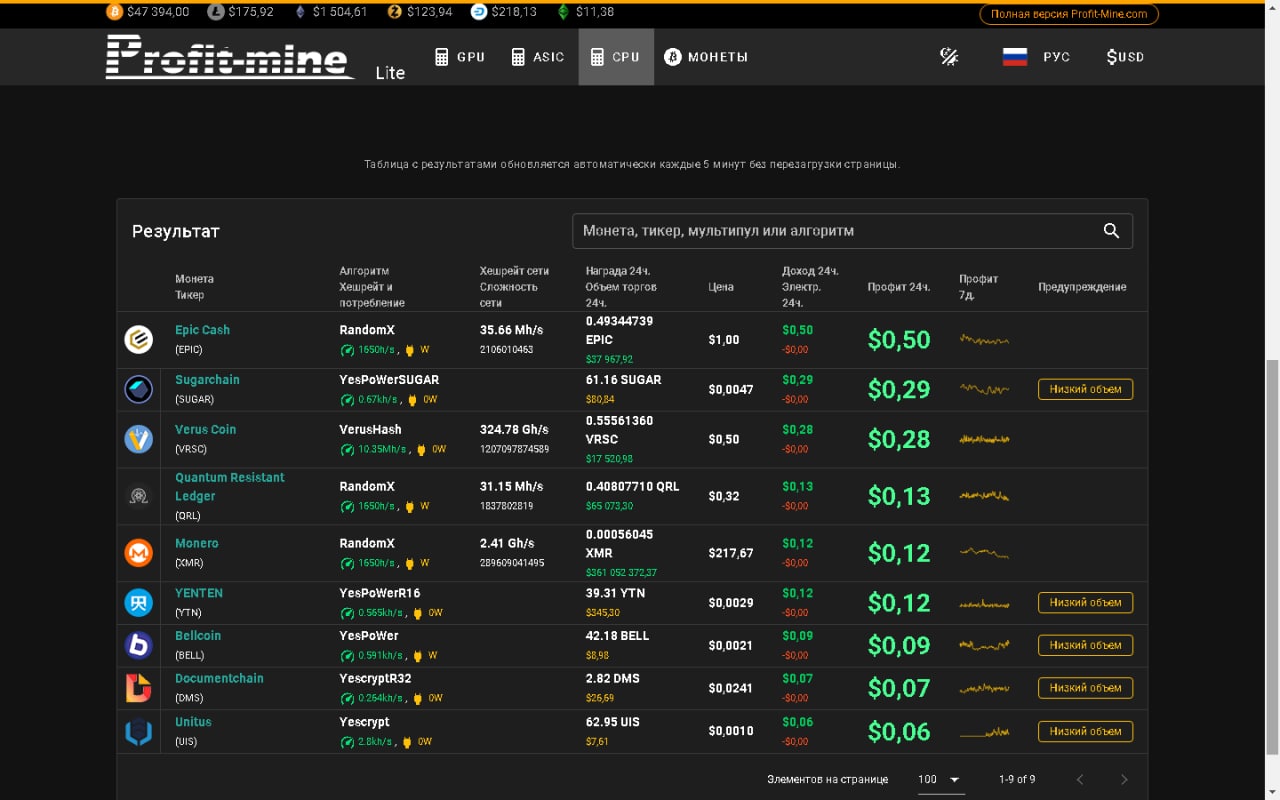Viewport: 1280px width, 800px height.
Task: Open the Unitus coin link
Action: coord(193,722)
